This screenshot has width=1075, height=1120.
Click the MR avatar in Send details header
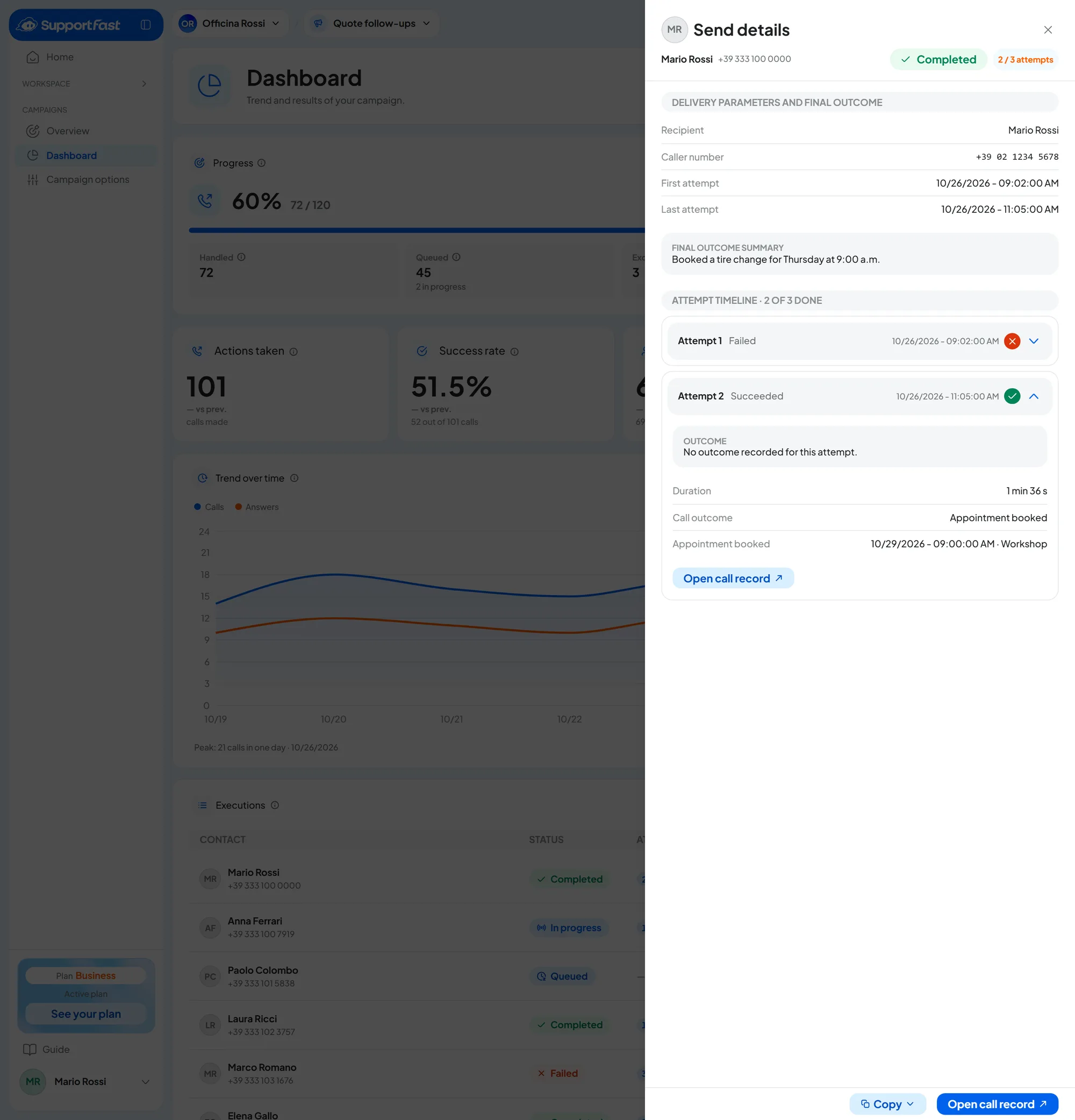(674, 30)
